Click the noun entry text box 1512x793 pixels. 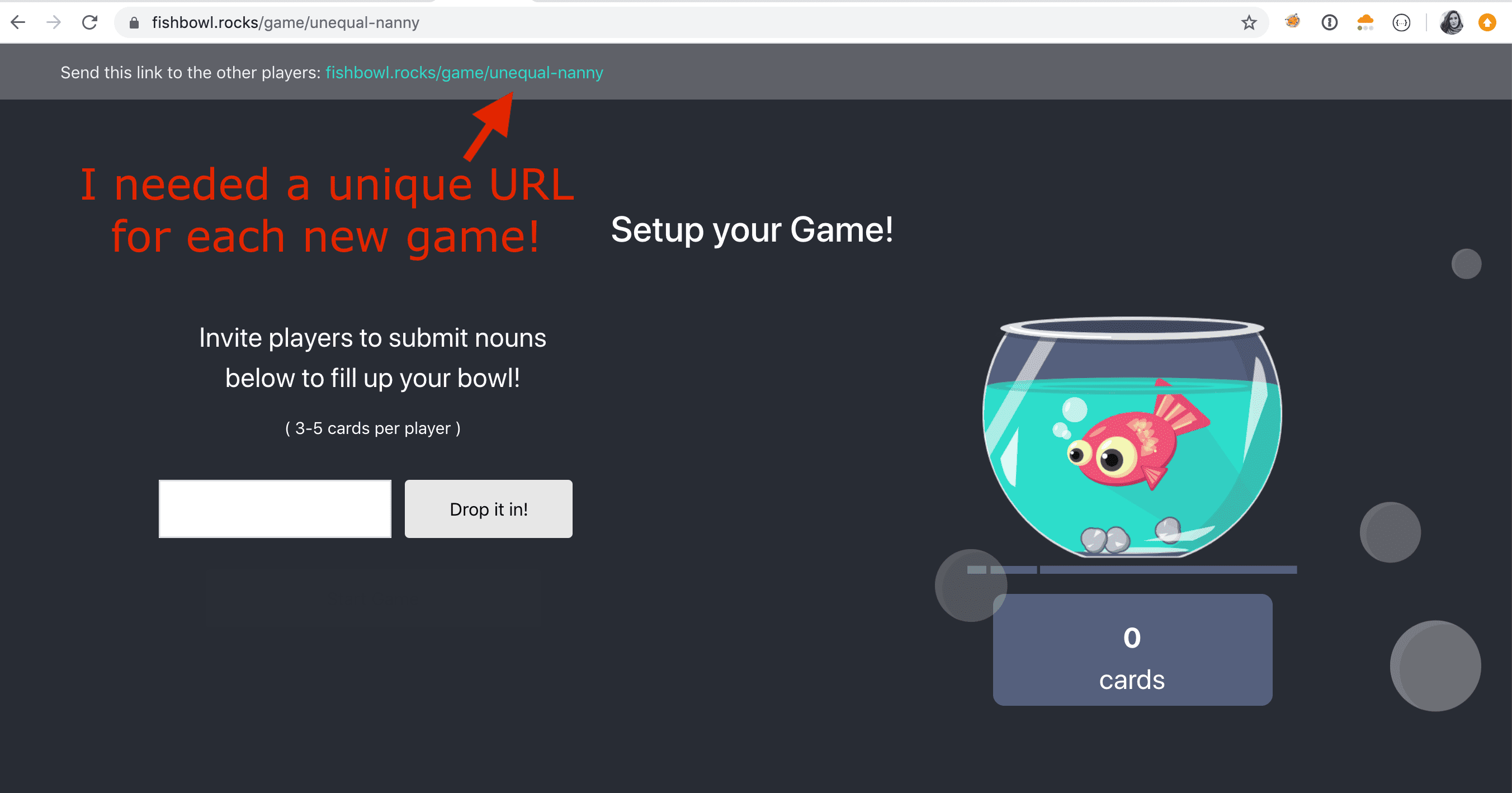pyautogui.click(x=275, y=508)
